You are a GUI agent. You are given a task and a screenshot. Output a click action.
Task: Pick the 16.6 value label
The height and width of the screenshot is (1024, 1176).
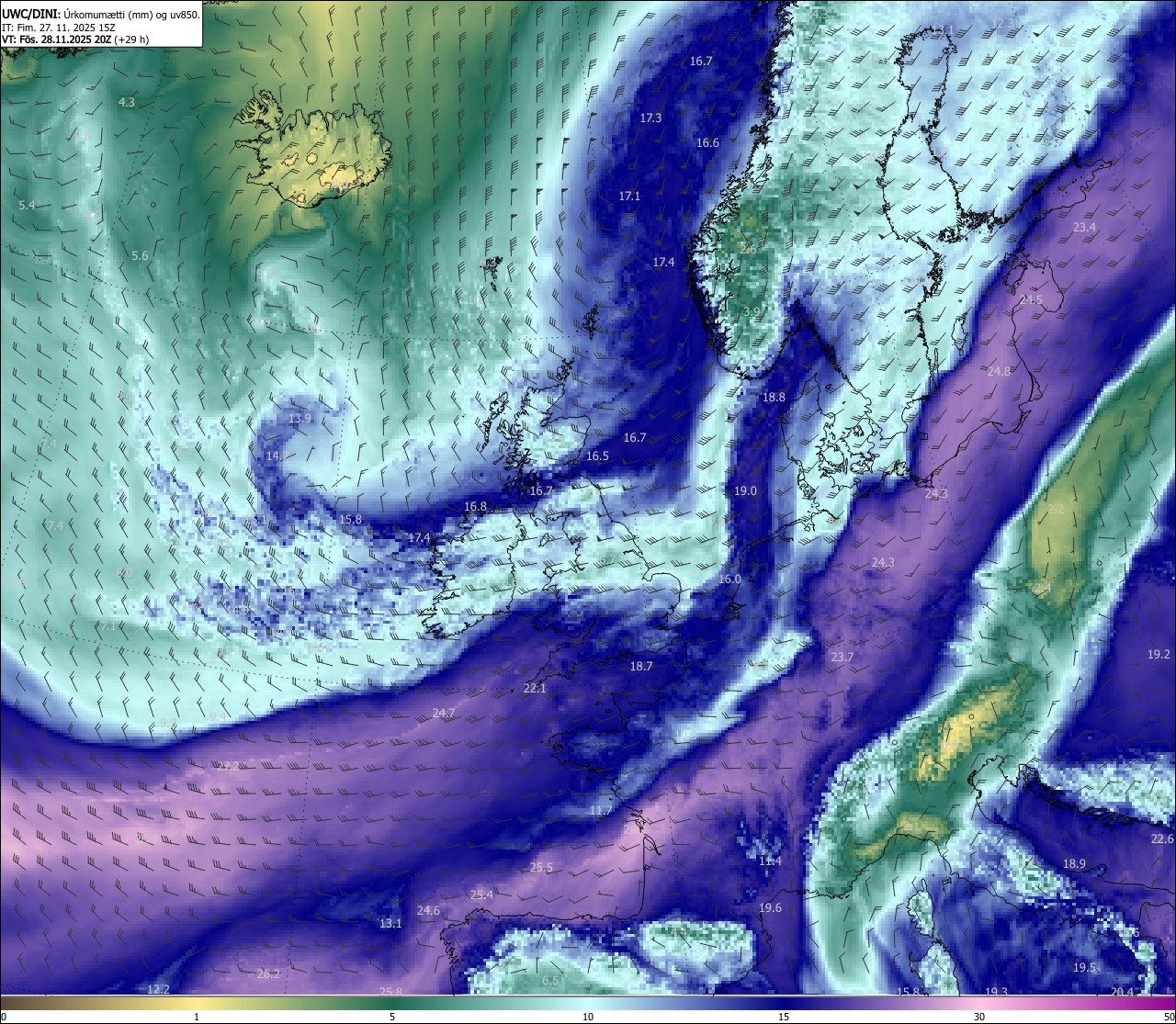707,143
